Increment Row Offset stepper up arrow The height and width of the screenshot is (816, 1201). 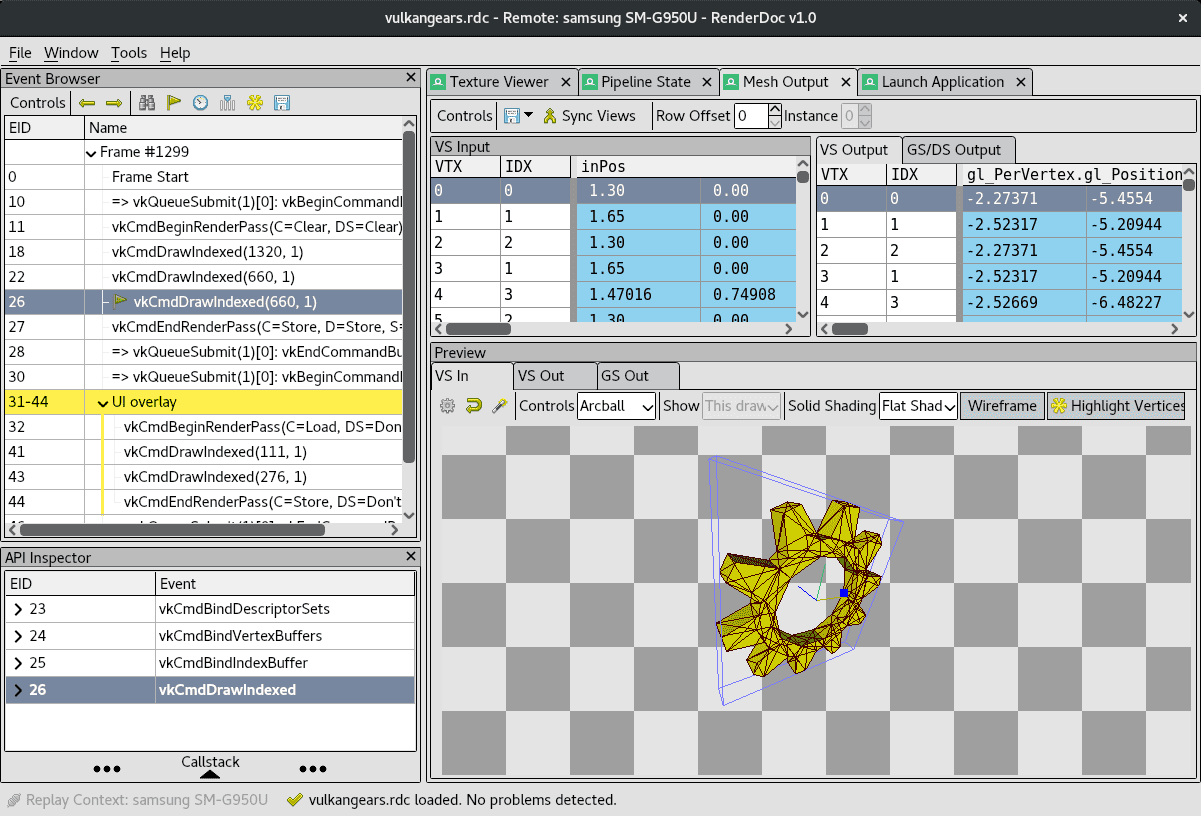click(x=775, y=110)
